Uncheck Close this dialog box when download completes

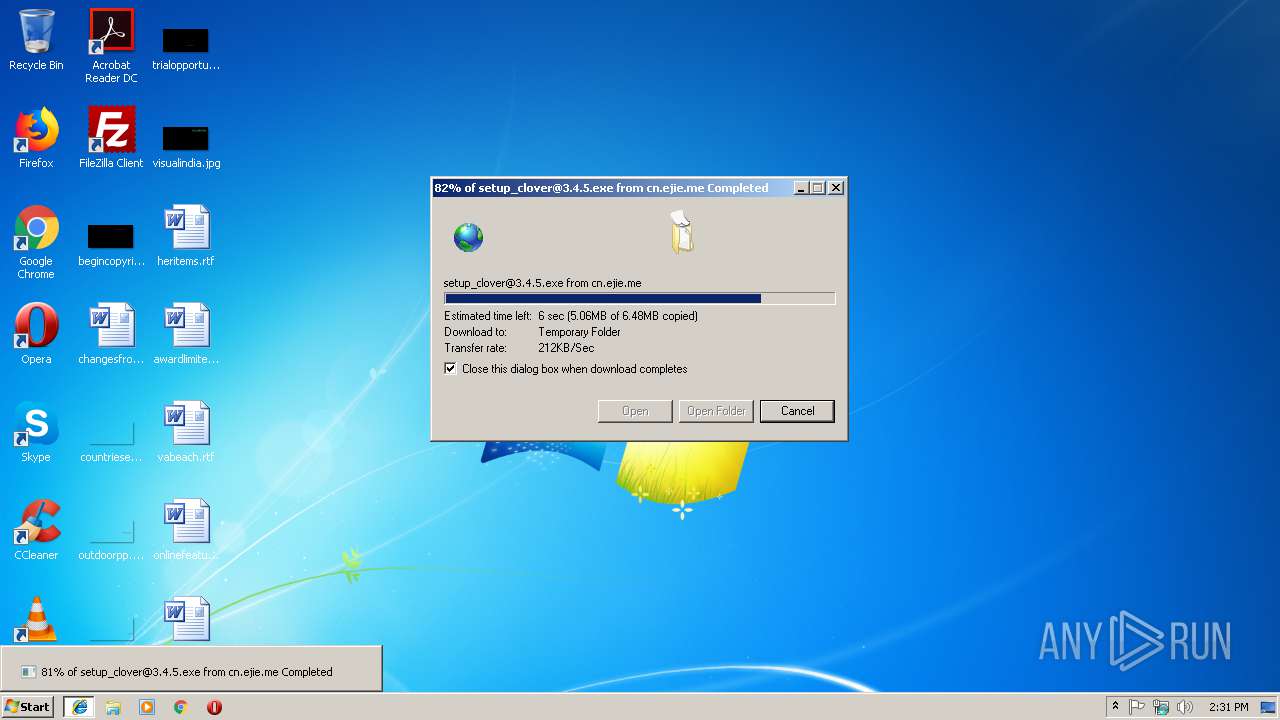(450, 369)
